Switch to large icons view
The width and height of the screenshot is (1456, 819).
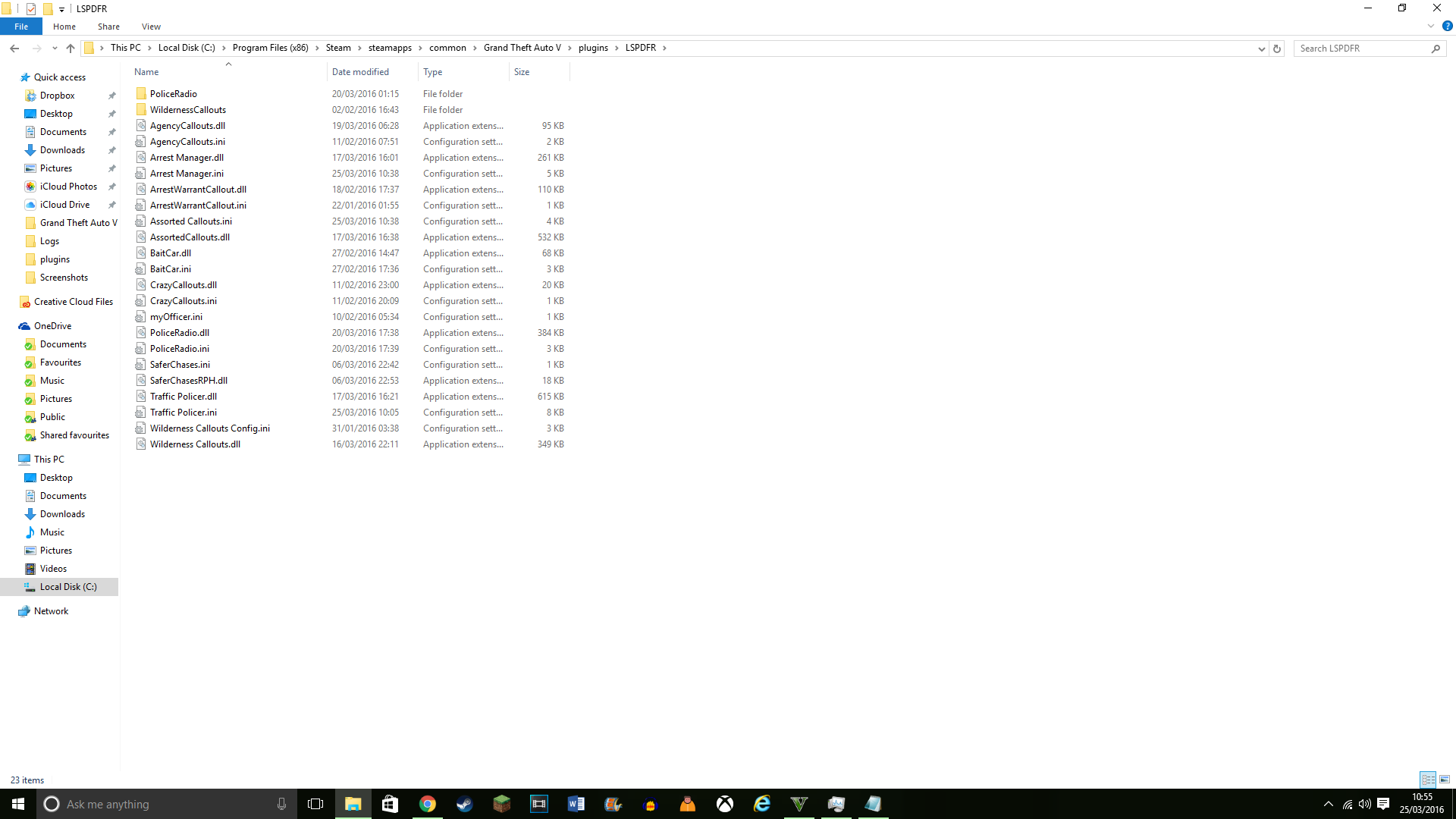(x=1445, y=780)
